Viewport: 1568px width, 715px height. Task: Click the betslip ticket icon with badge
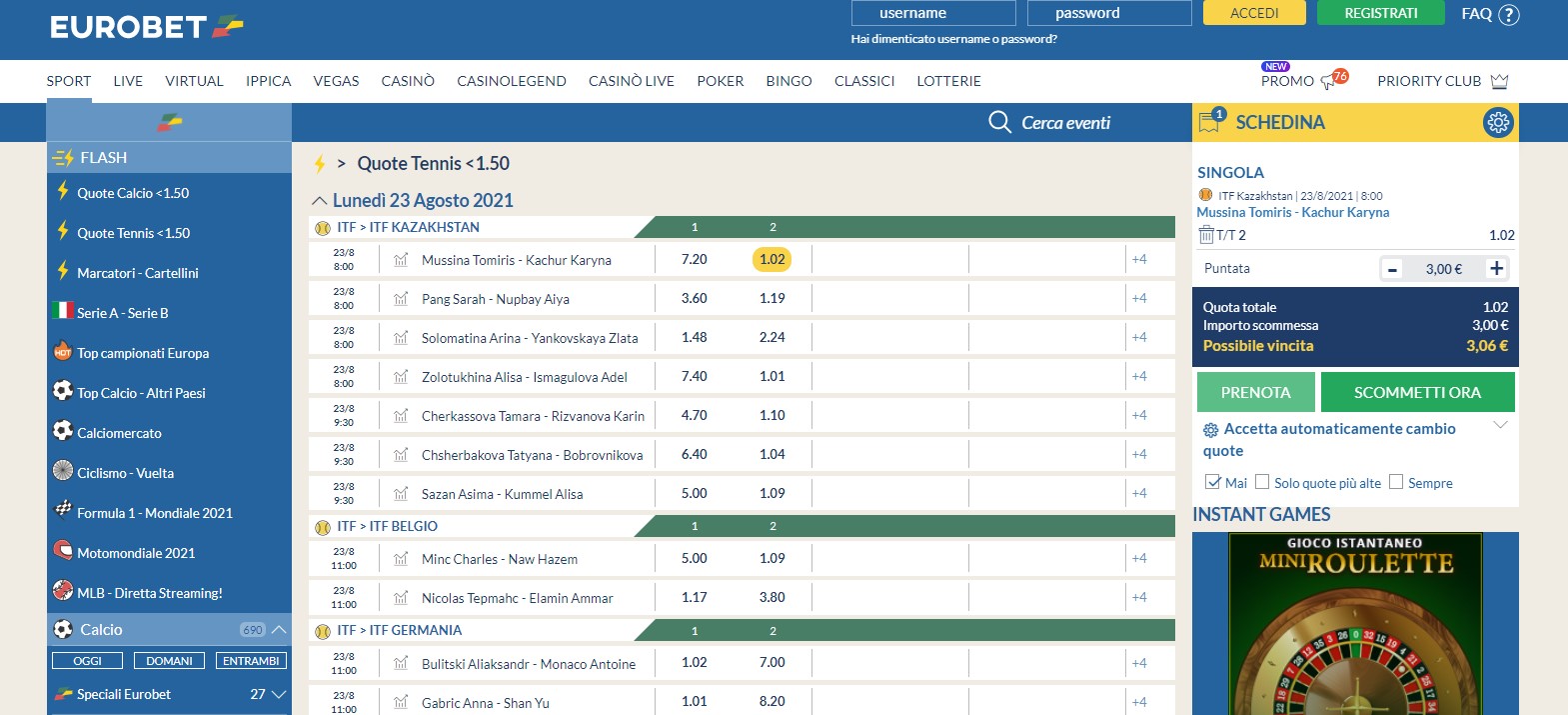[x=1211, y=121]
